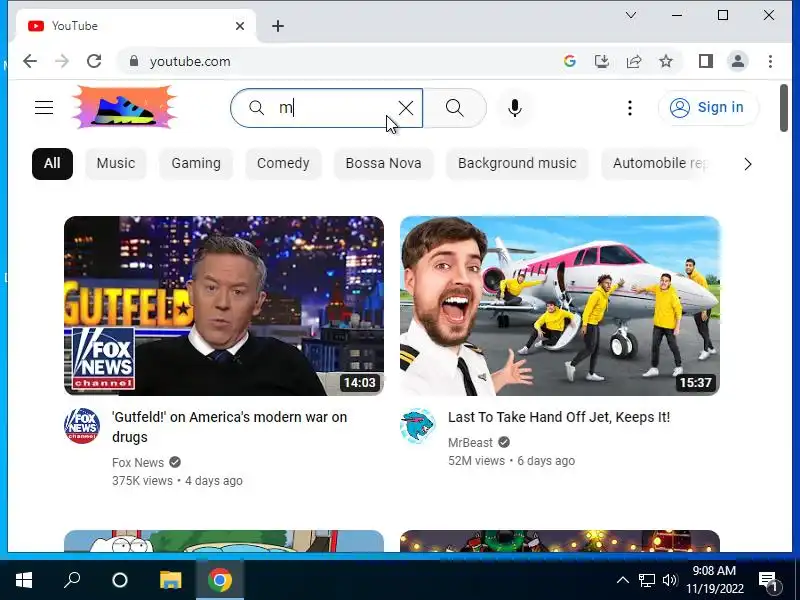Screen dimensions: 800x600
Task: Click the Fox News channel avatar
Action: click(82, 426)
